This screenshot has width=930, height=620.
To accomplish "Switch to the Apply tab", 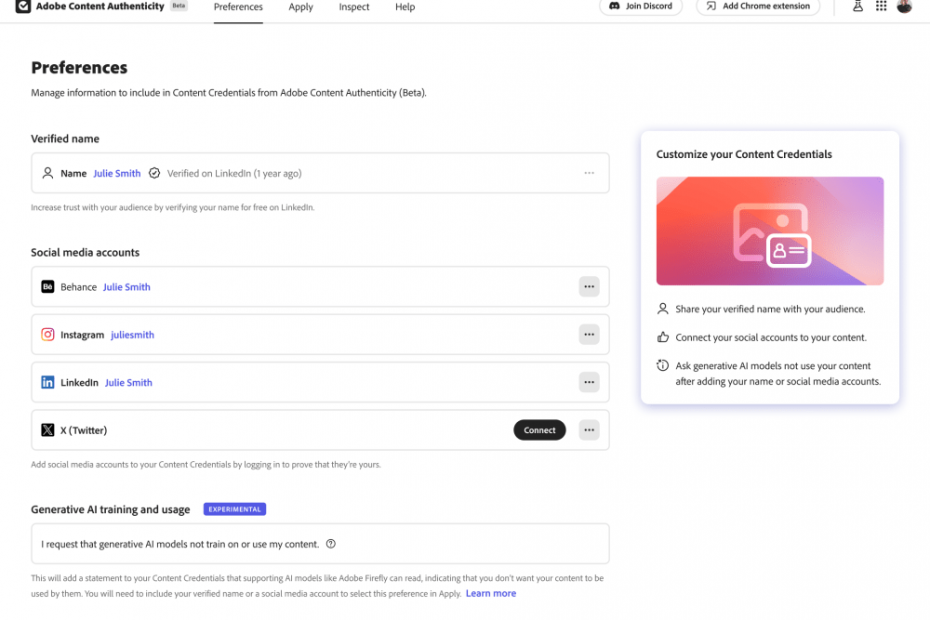I will 301,7.
